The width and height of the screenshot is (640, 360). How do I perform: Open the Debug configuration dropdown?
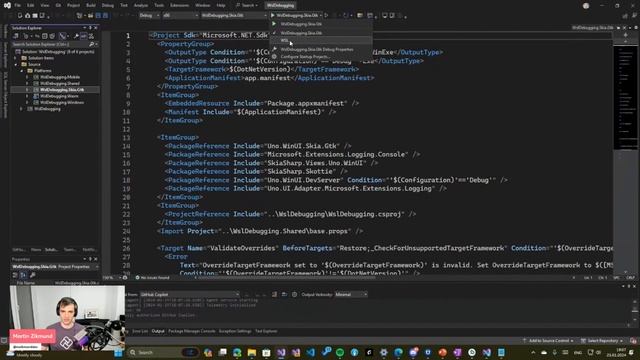(149, 16)
